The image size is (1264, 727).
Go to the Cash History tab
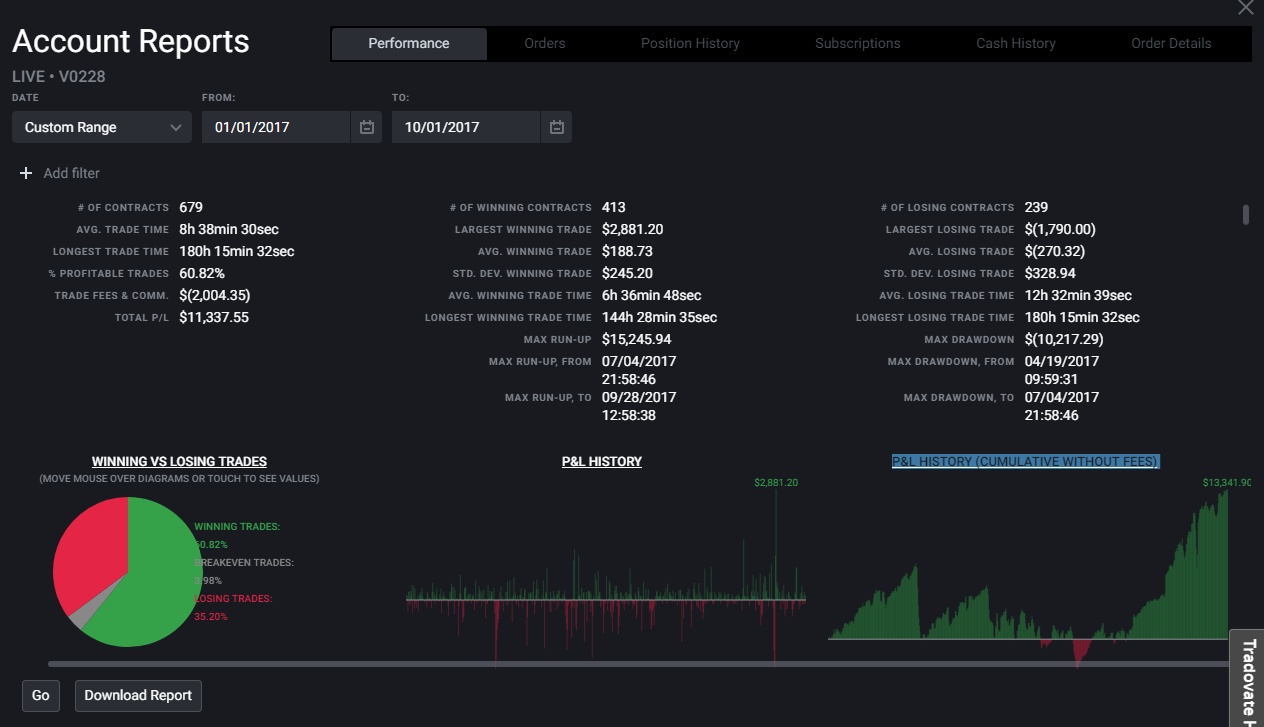pyautogui.click(x=1016, y=43)
